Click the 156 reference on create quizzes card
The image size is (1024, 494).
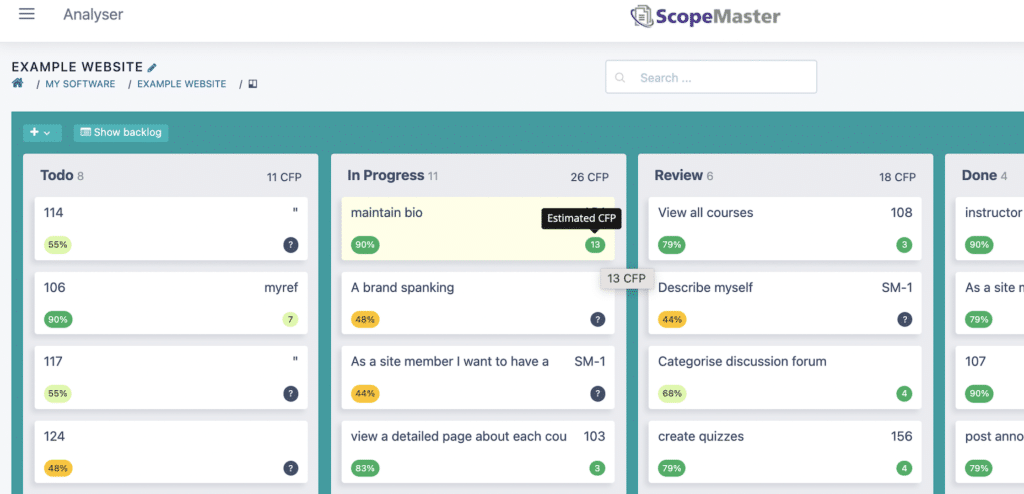(901, 436)
